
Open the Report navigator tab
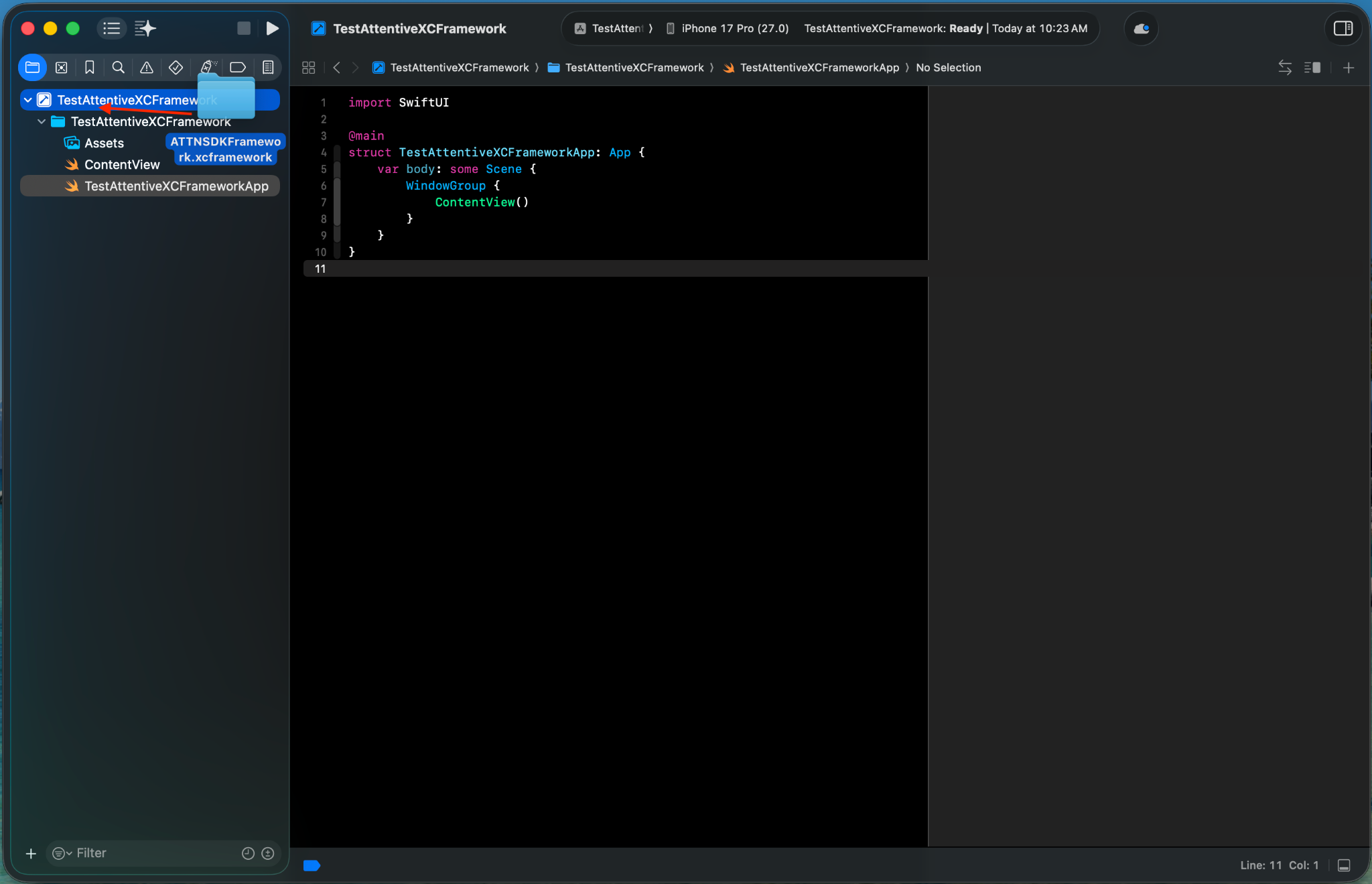coord(268,67)
